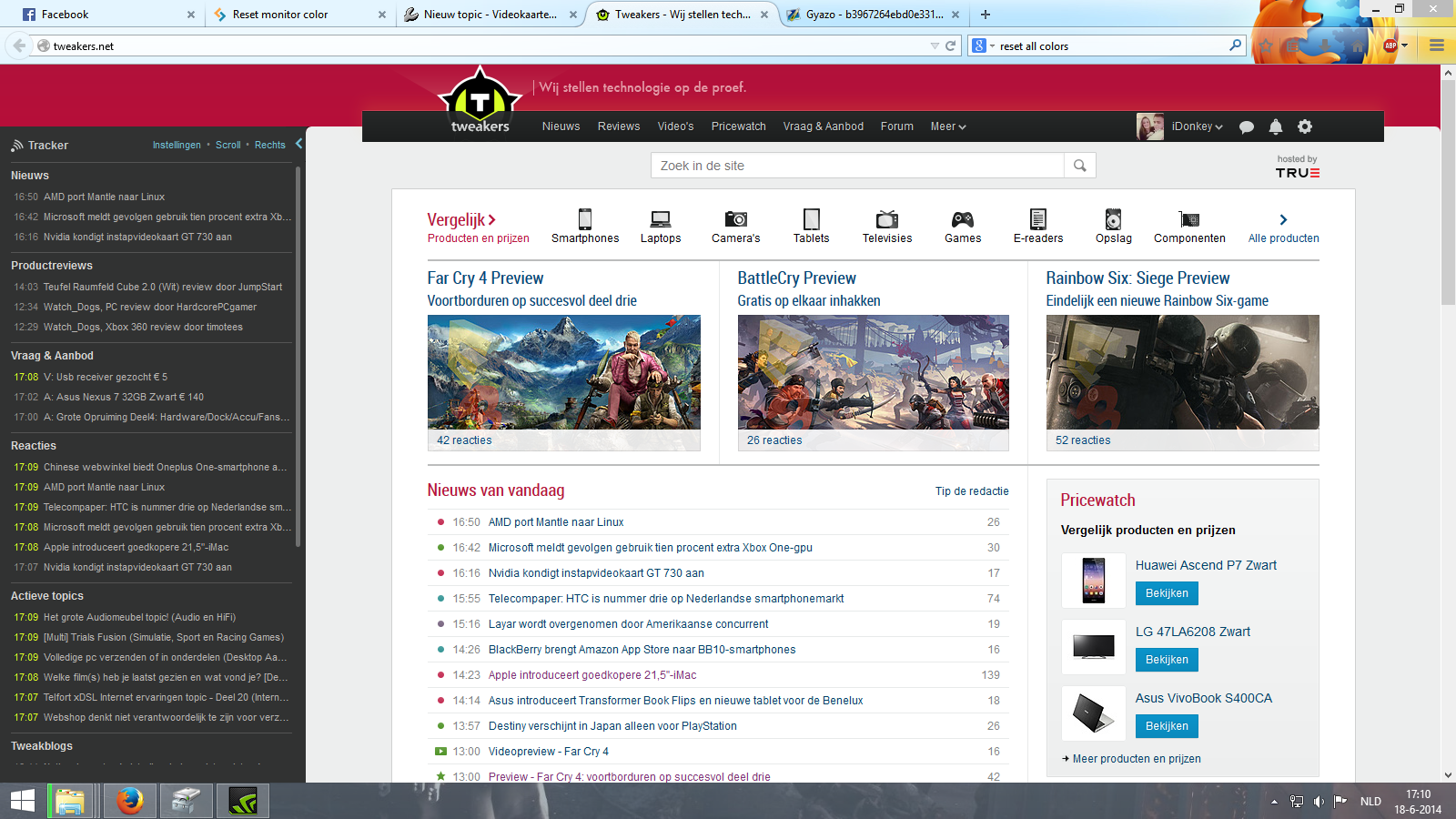
Task: Click the network tray icon
Action: [1297, 802]
